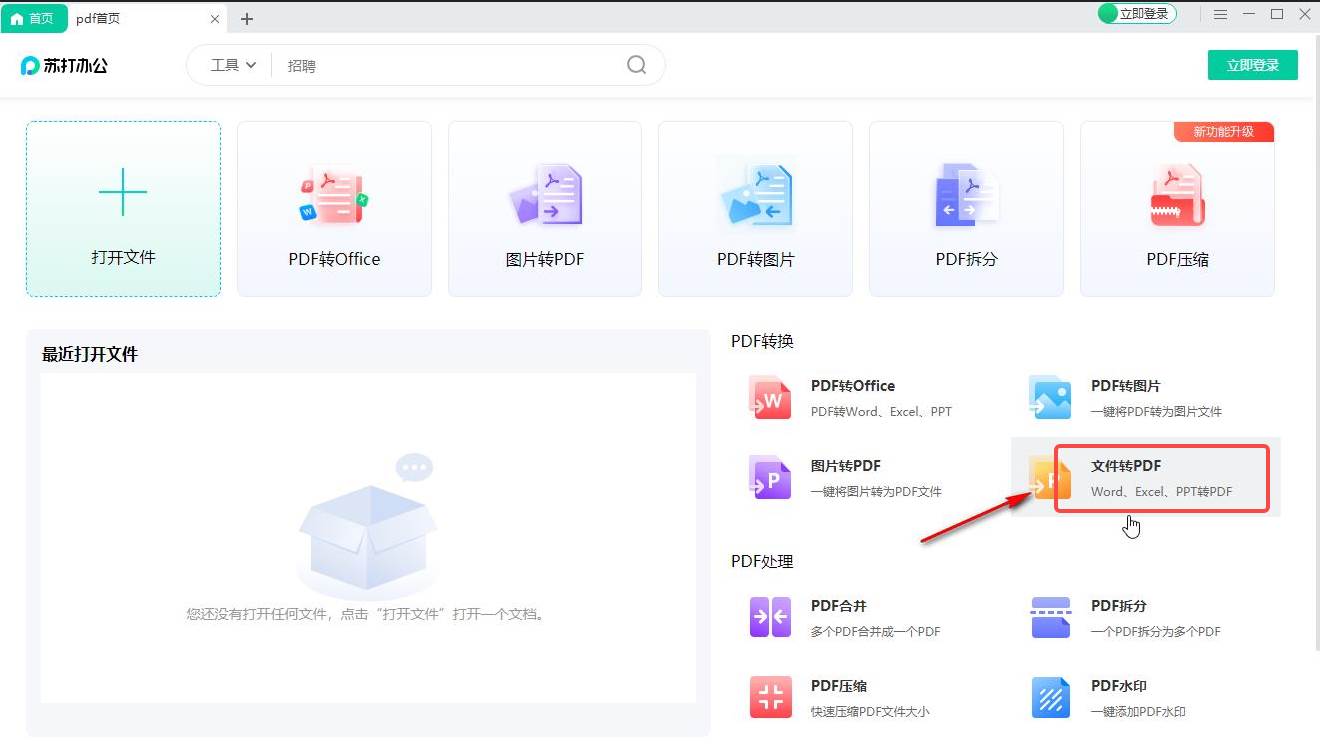Screen dimensions: 1320x751
Task: Click the home icon in 首页 tab
Action: tap(17, 18)
